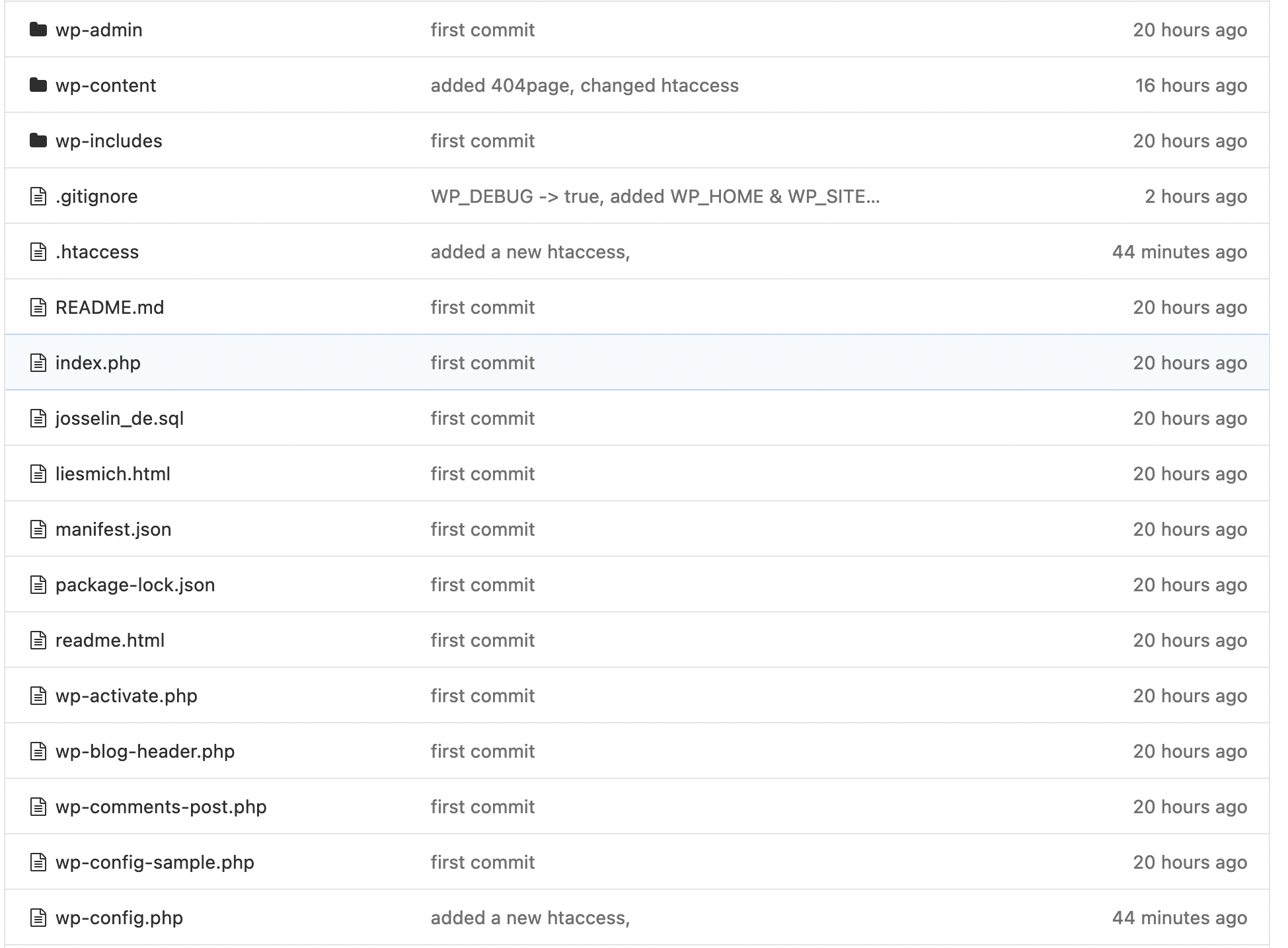Open index.php file link
The height and width of the screenshot is (948, 1288).
[98, 363]
